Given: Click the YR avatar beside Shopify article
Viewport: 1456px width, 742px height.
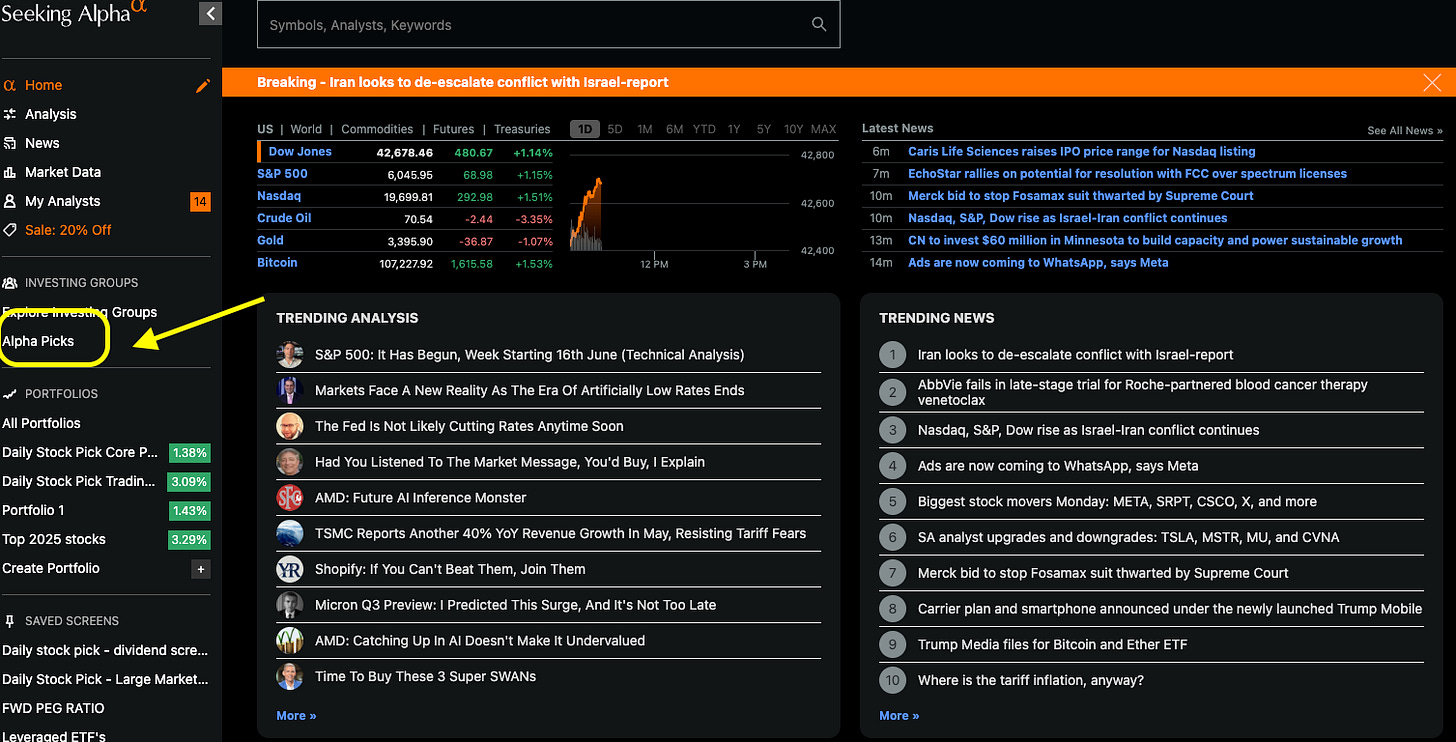Looking at the screenshot, I should tap(290, 569).
